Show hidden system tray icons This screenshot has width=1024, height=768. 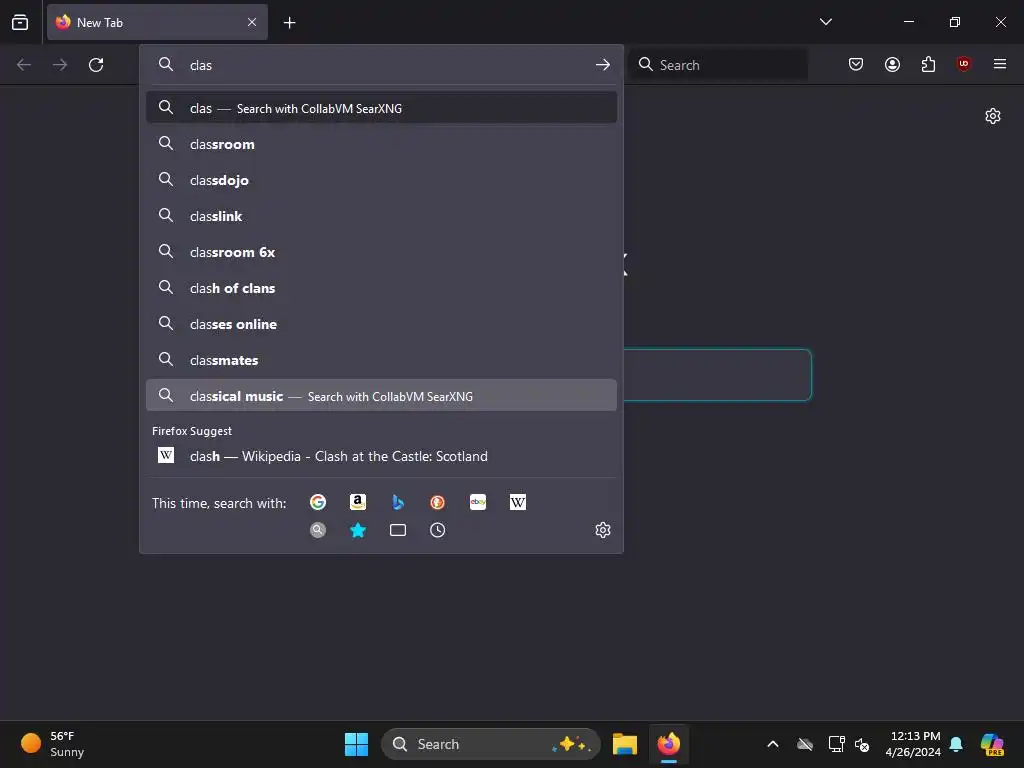(x=773, y=744)
